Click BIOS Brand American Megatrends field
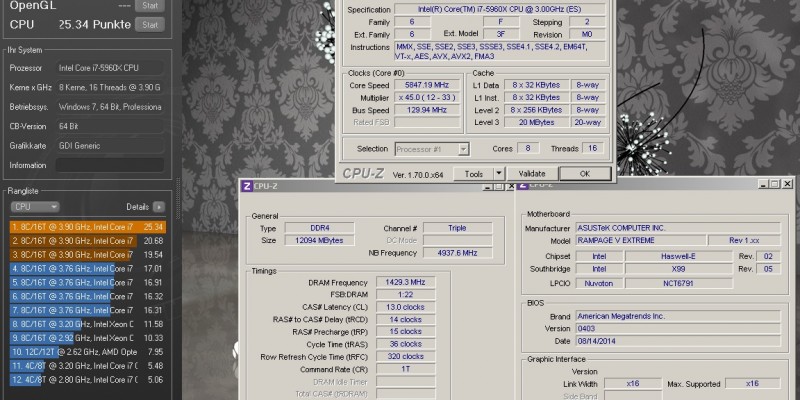Viewport: 800px width, 400px height. [x=678, y=316]
